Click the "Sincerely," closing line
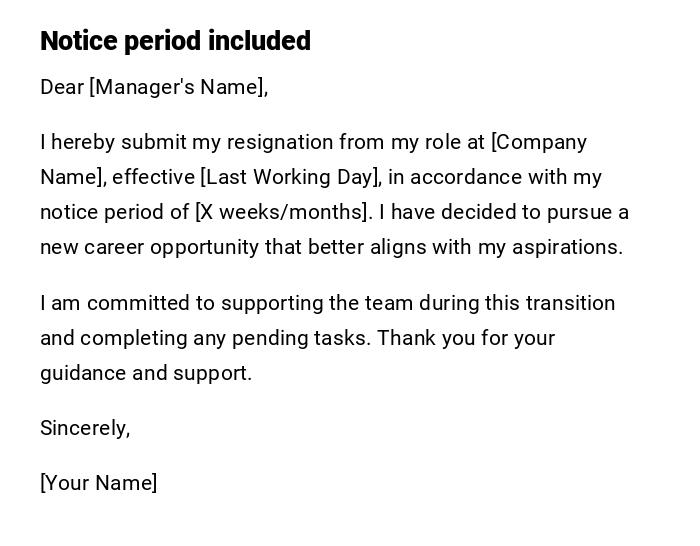Screen dimensions: 700x546 85,428
